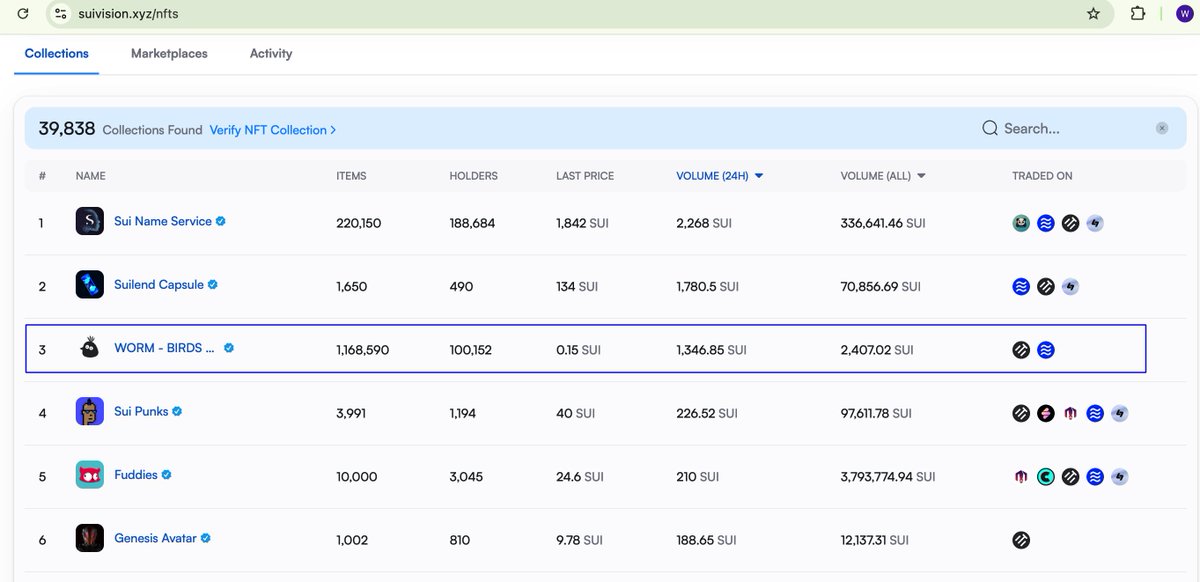Select the Tradeport icon on the Suilend Capsule row
This screenshot has width=1200, height=582.
click(x=1045, y=285)
